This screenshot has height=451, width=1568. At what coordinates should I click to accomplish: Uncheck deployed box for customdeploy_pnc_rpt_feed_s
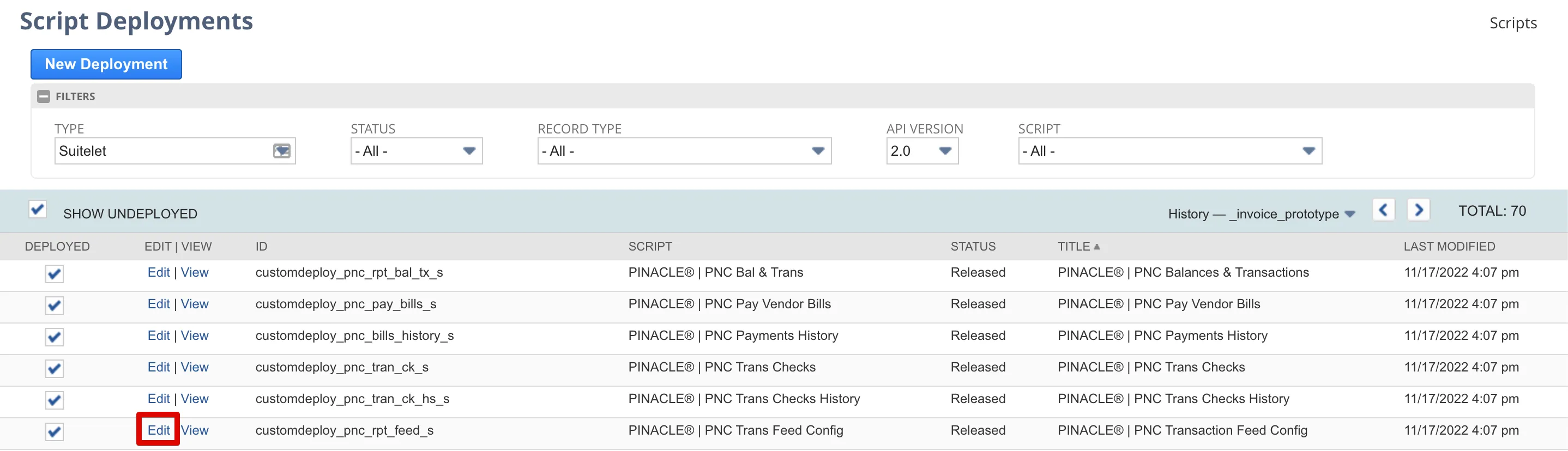[x=54, y=431]
